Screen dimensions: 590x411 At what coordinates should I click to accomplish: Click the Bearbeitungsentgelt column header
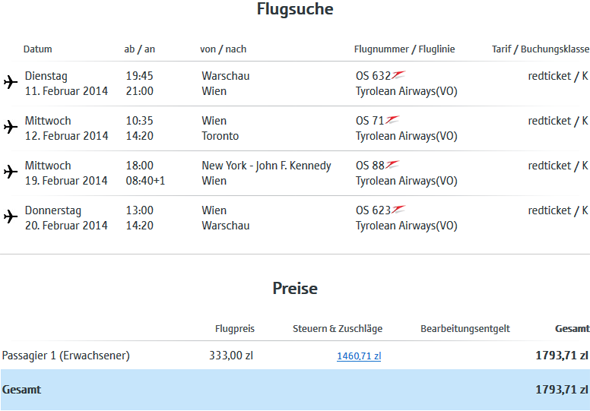[x=465, y=329]
